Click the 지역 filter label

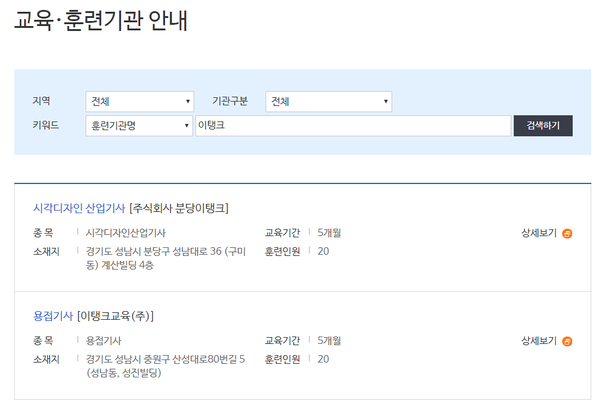click(x=41, y=101)
